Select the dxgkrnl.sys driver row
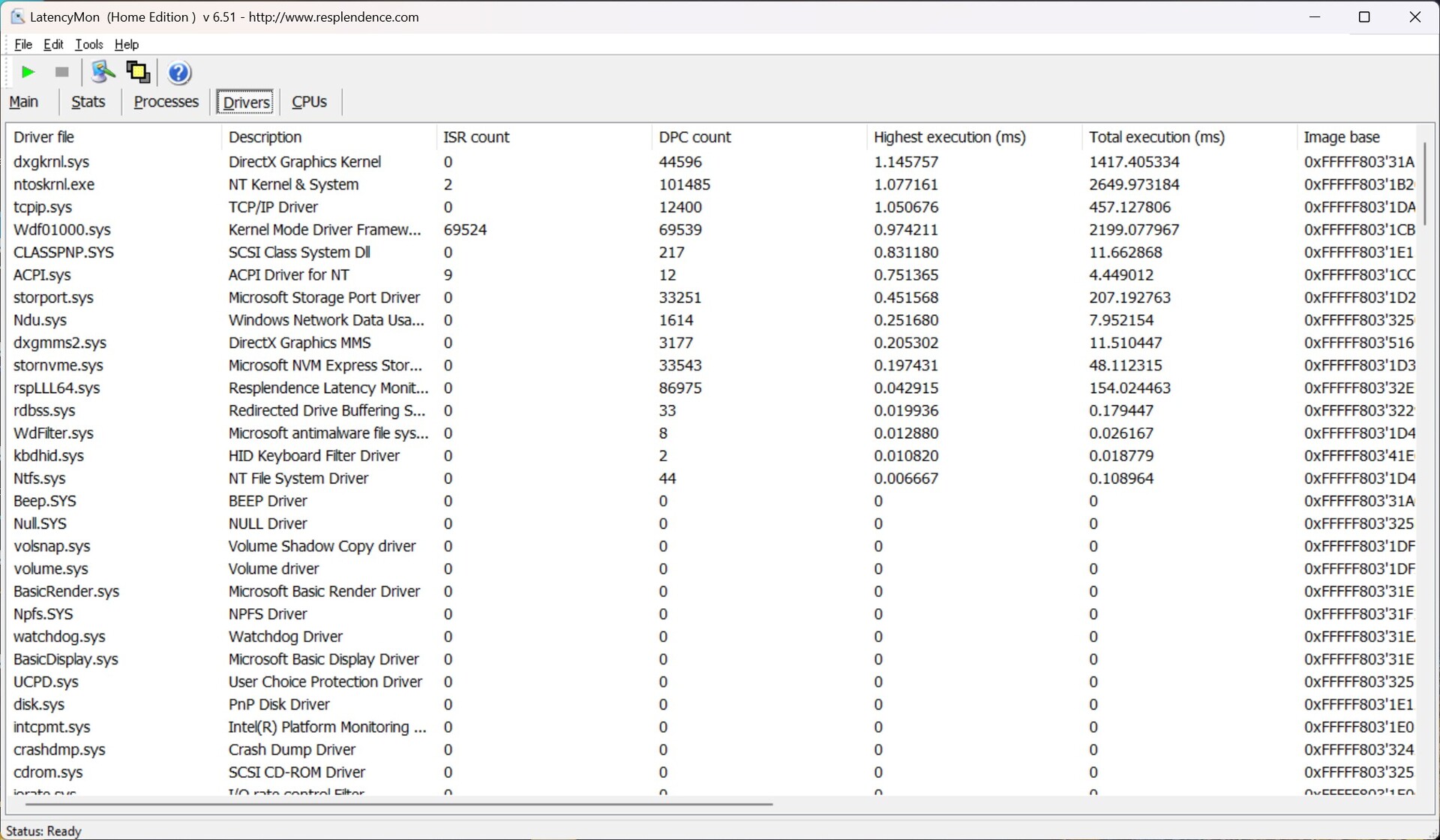1440x840 pixels. click(x=51, y=162)
